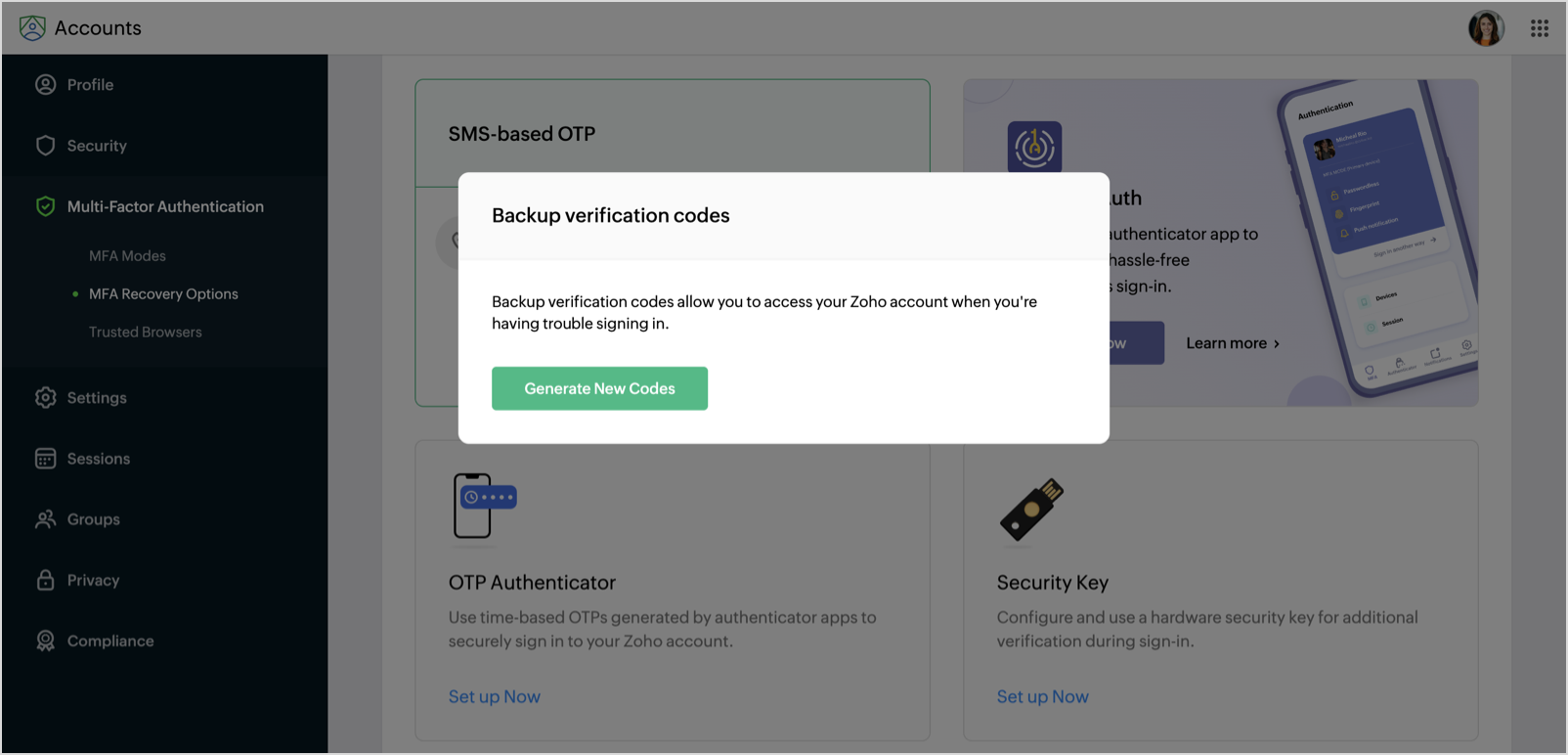Click the Zoho Accounts logo icon
This screenshot has width=1568, height=755.
coord(32,27)
